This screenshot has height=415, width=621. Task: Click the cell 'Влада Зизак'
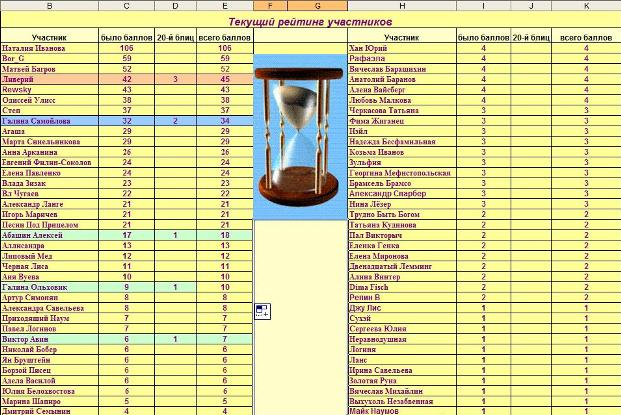(x=50, y=183)
